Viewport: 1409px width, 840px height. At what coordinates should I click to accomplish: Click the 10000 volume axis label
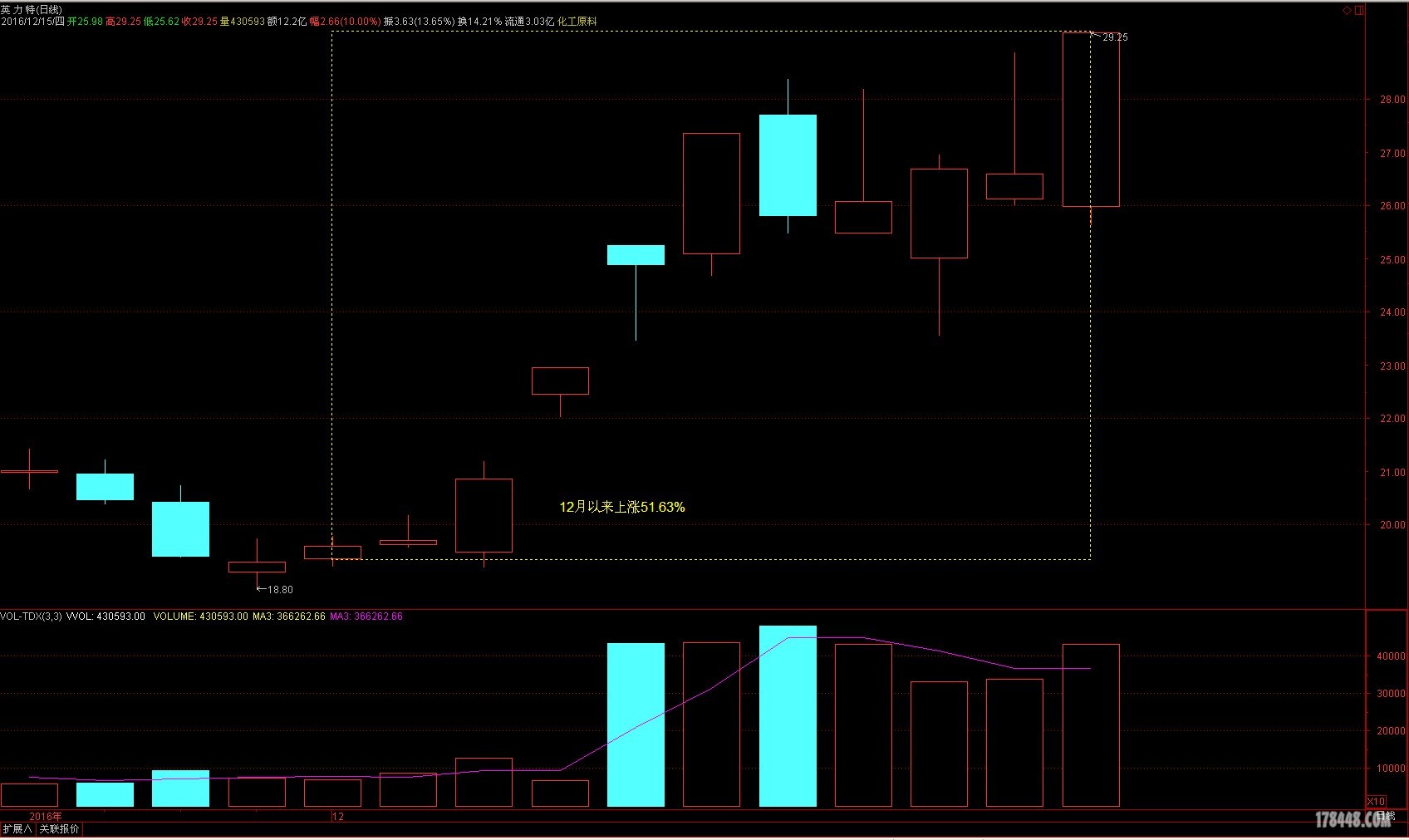[x=1391, y=769]
